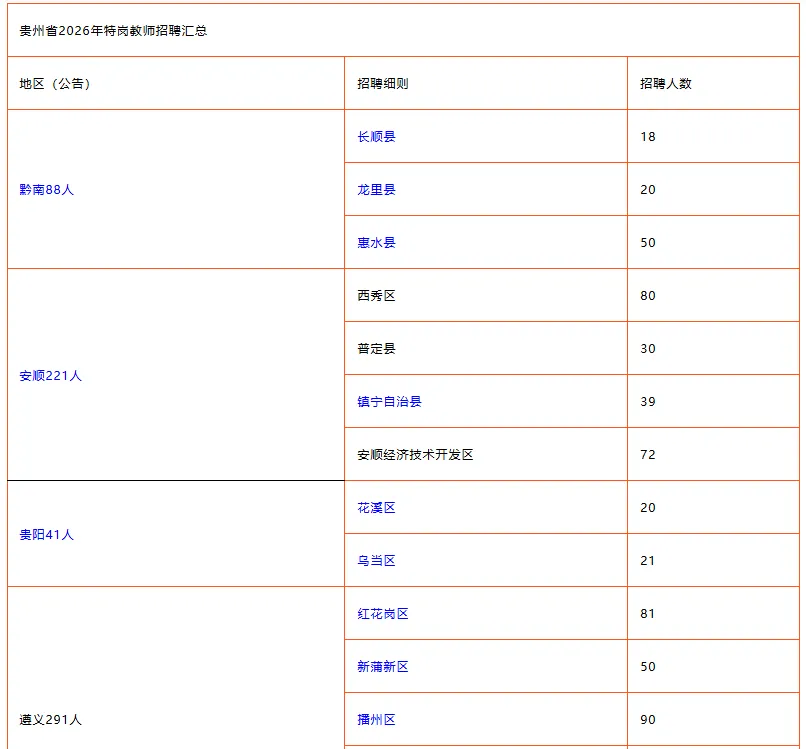Open the 播州区 recruitment details link
This screenshot has height=749, width=806.
(x=376, y=720)
